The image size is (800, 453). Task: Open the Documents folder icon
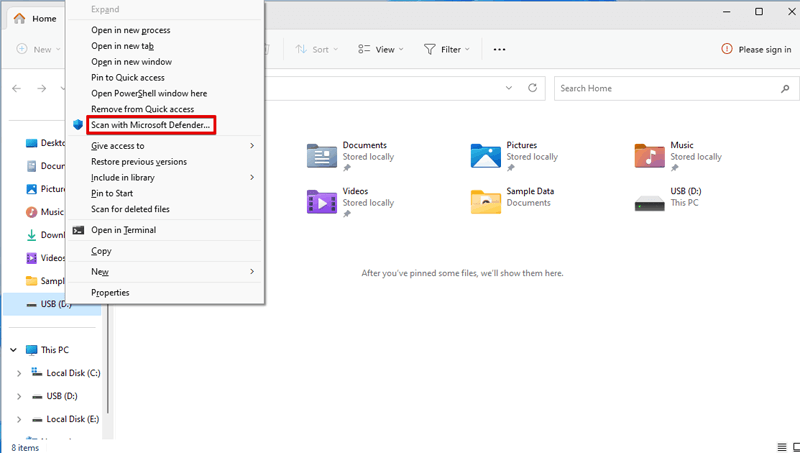point(322,155)
